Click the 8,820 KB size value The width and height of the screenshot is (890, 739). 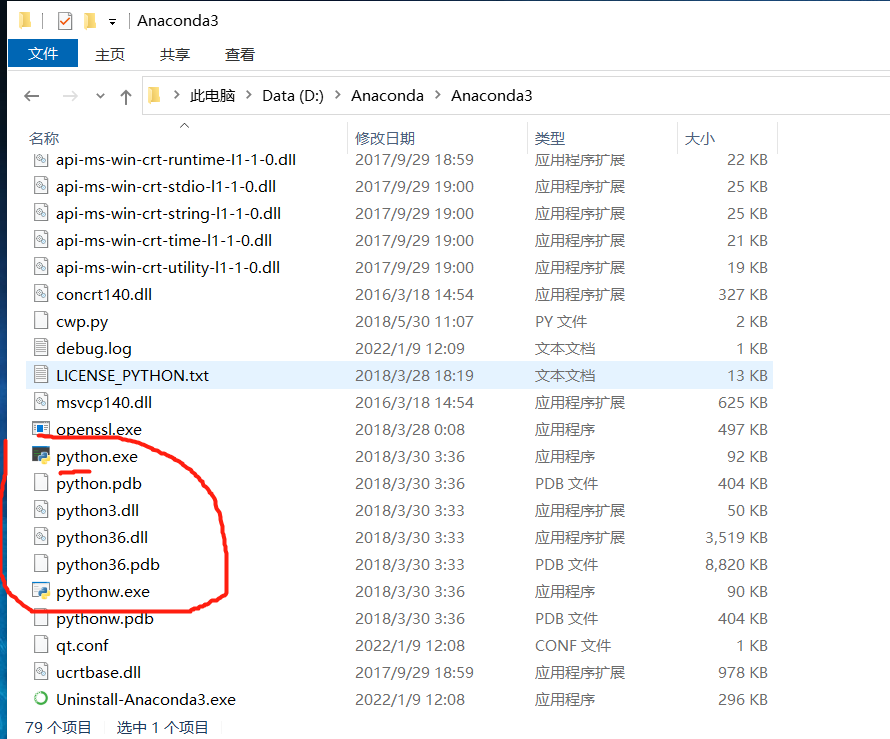pyautogui.click(x=736, y=564)
